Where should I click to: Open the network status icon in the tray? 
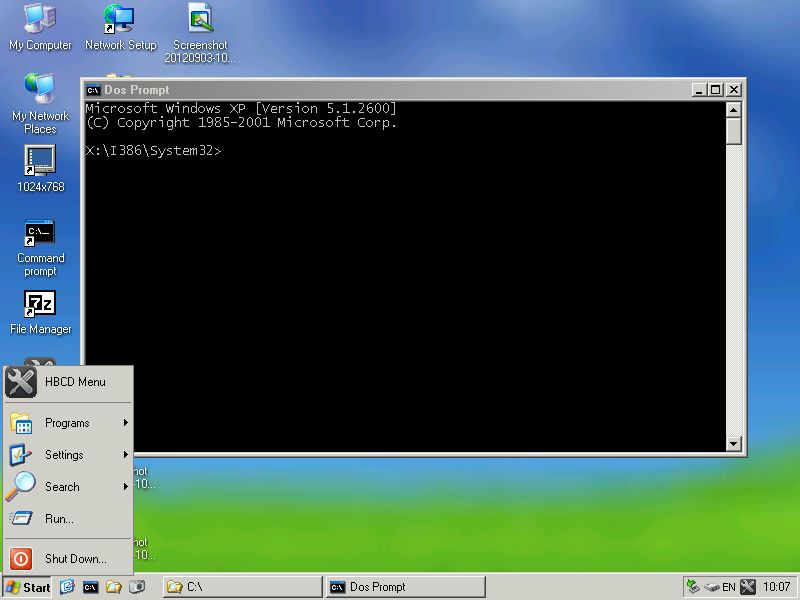[711, 587]
